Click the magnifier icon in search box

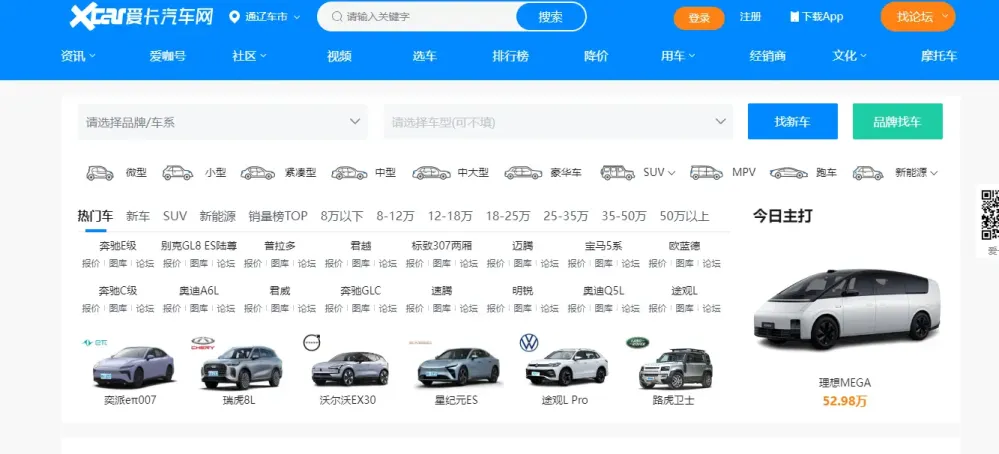(x=337, y=17)
